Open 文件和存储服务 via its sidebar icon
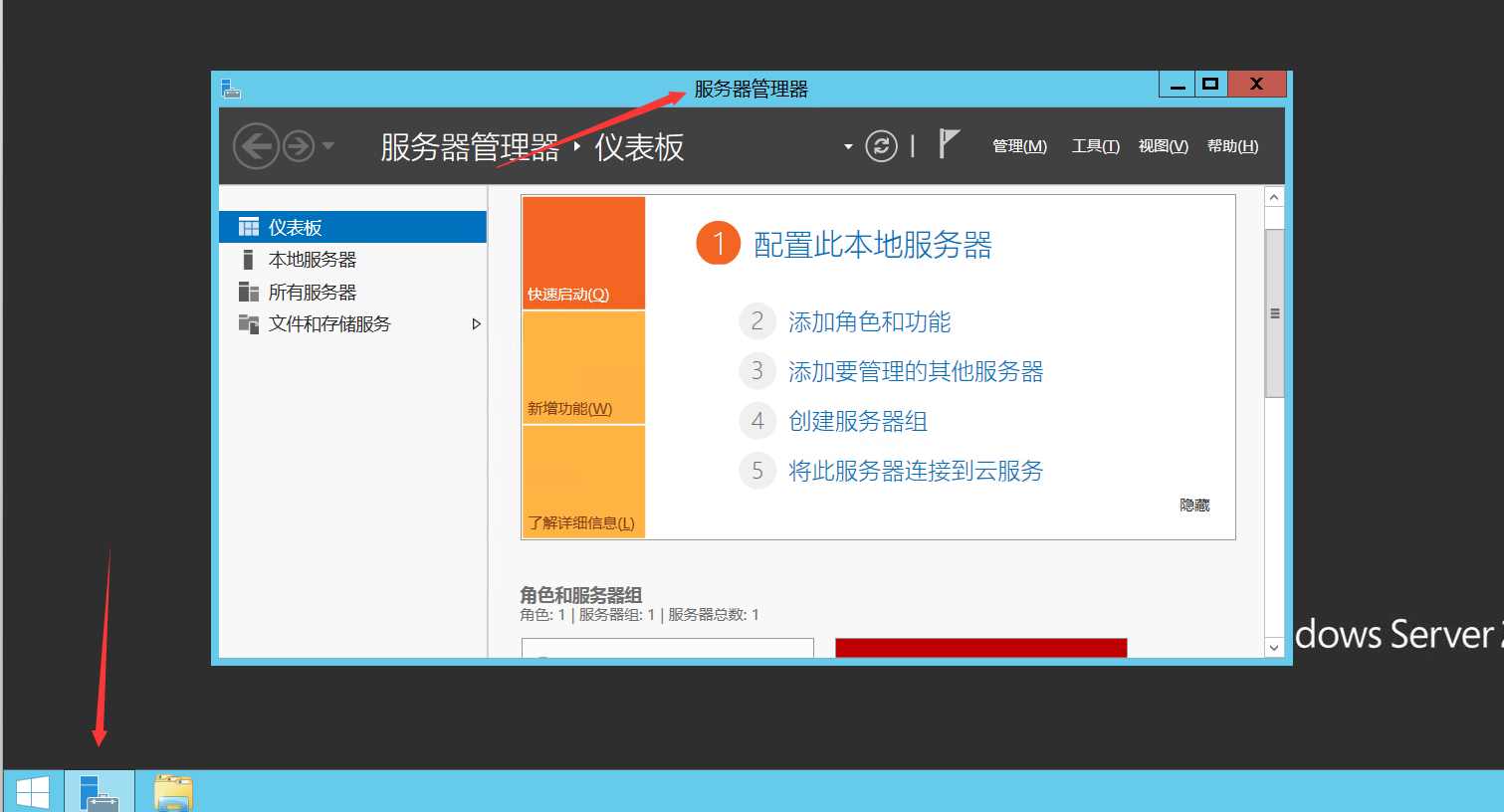1504x812 pixels. pyautogui.click(x=248, y=323)
